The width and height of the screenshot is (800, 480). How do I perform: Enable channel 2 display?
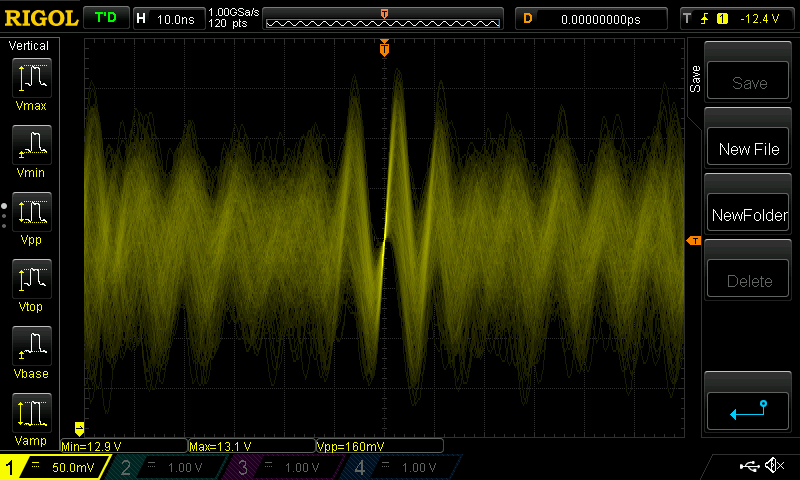[164, 467]
